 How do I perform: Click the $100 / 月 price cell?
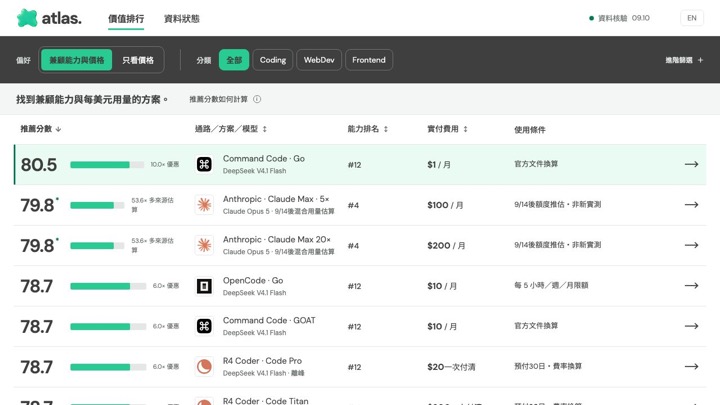pos(445,205)
